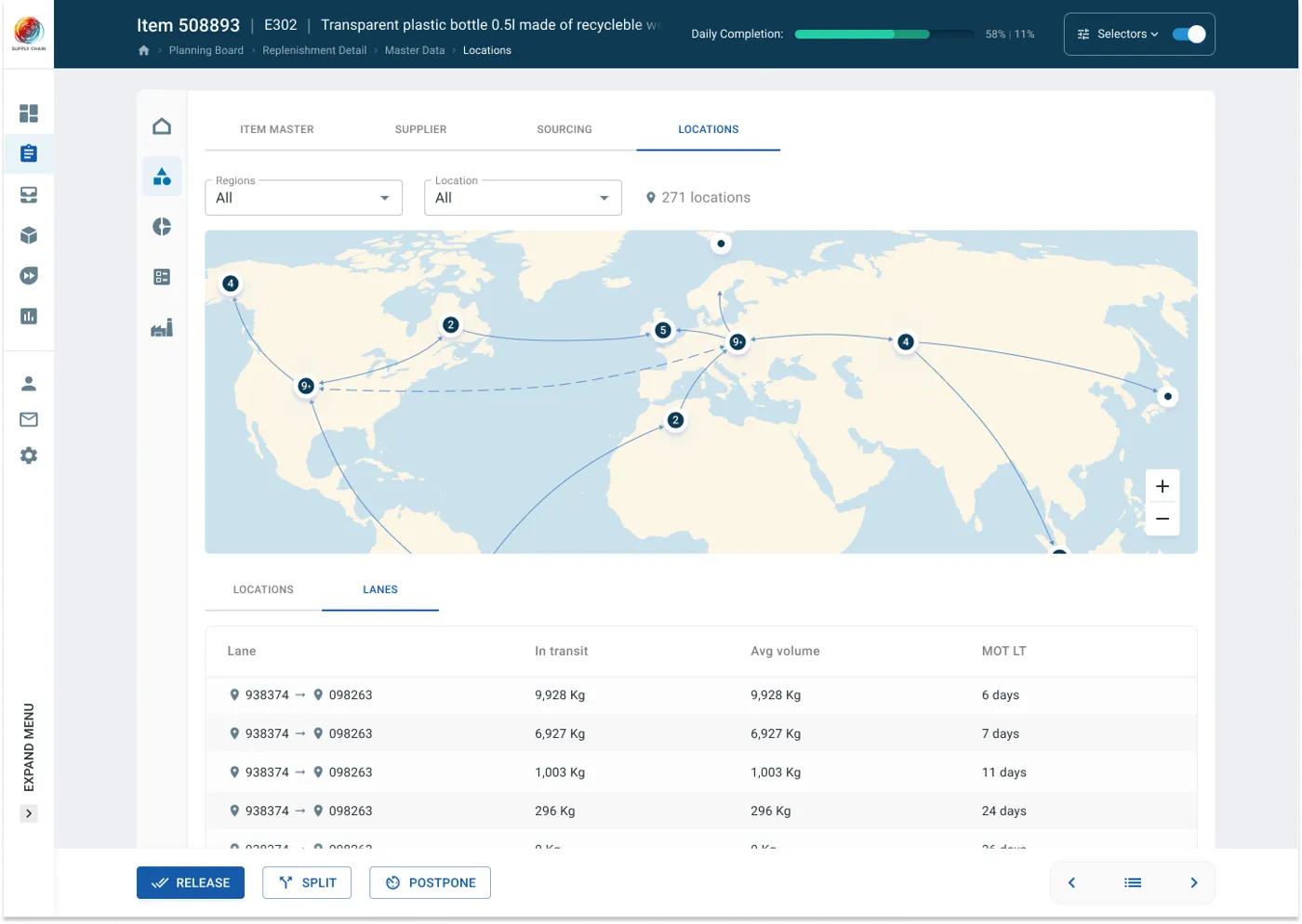Open the inbox tray icon in left sidebar
Viewport: 1302px width, 924px height.
[x=29, y=194]
